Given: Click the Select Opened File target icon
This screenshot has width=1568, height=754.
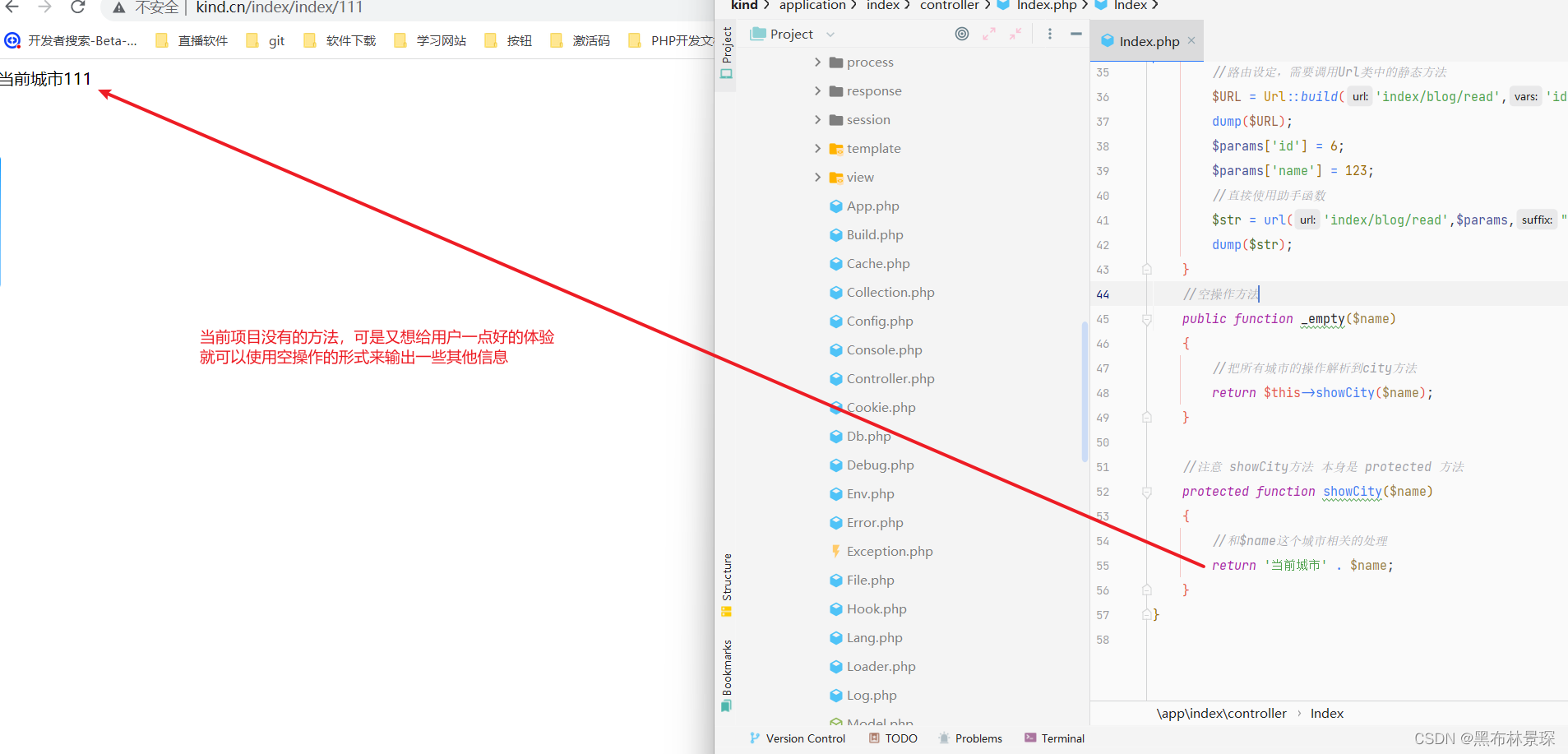Looking at the screenshot, I should pyautogui.click(x=962, y=34).
